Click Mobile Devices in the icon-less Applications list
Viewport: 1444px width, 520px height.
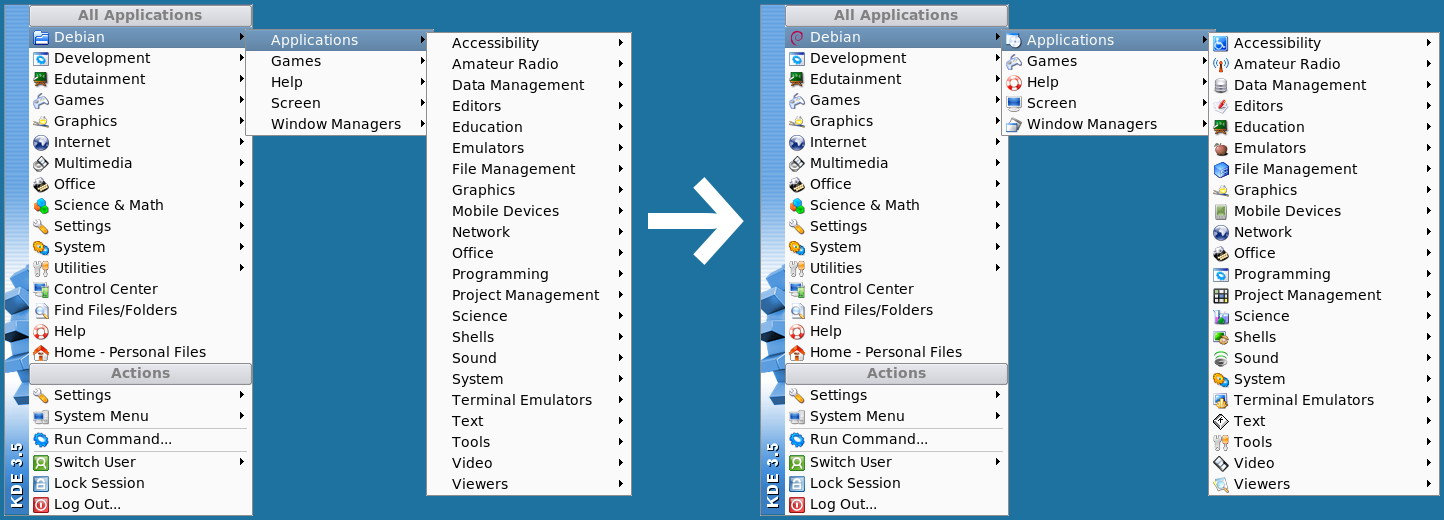click(x=529, y=211)
